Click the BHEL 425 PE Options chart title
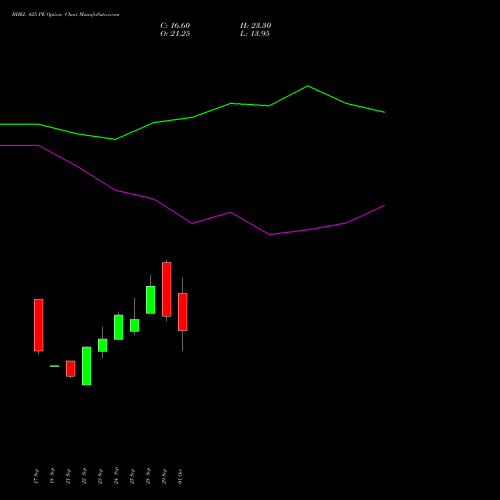 pos(65,15)
